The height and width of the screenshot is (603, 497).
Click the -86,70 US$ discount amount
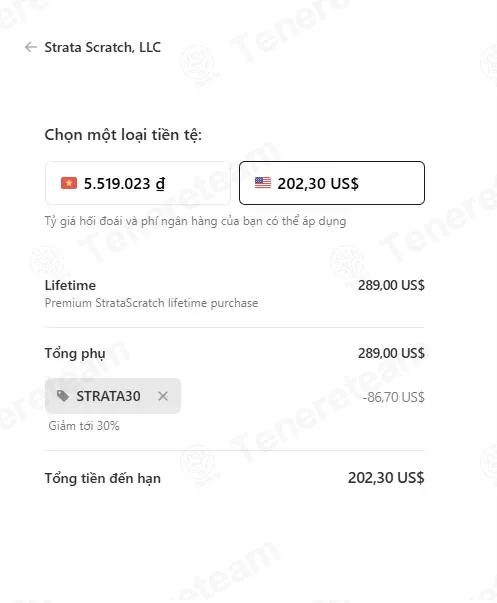[394, 397]
